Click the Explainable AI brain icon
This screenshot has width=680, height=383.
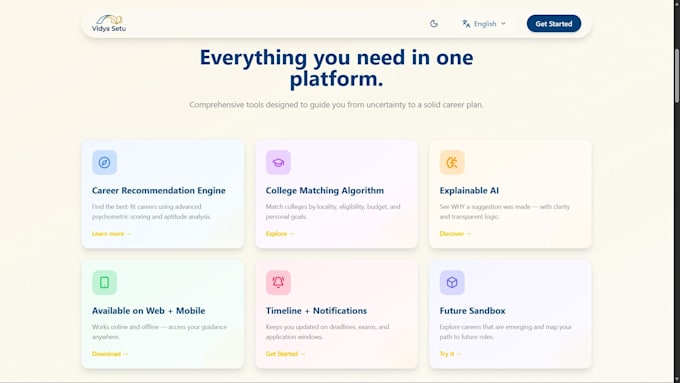coord(452,163)
